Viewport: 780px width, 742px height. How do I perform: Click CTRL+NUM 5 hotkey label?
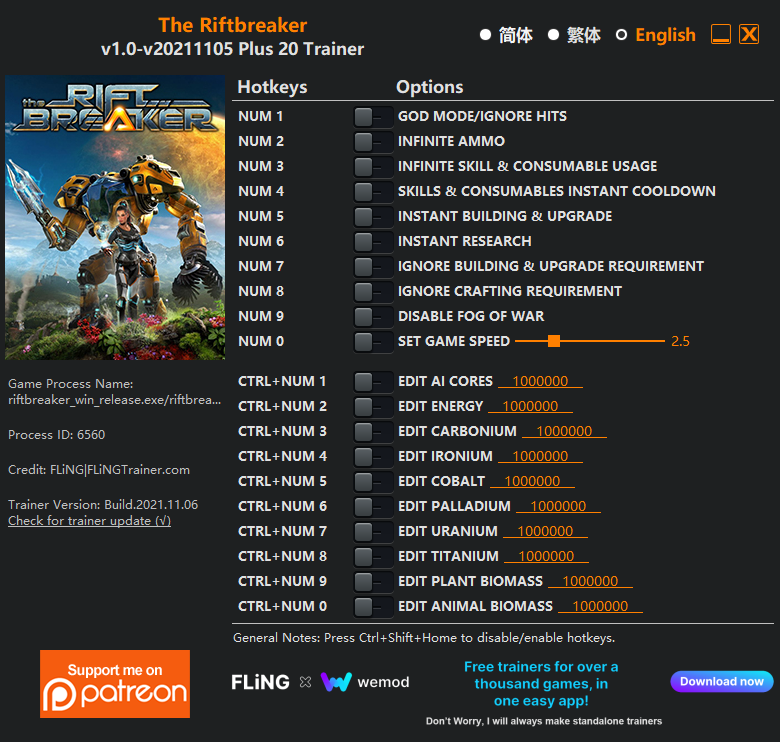click(x=283, y=481)
